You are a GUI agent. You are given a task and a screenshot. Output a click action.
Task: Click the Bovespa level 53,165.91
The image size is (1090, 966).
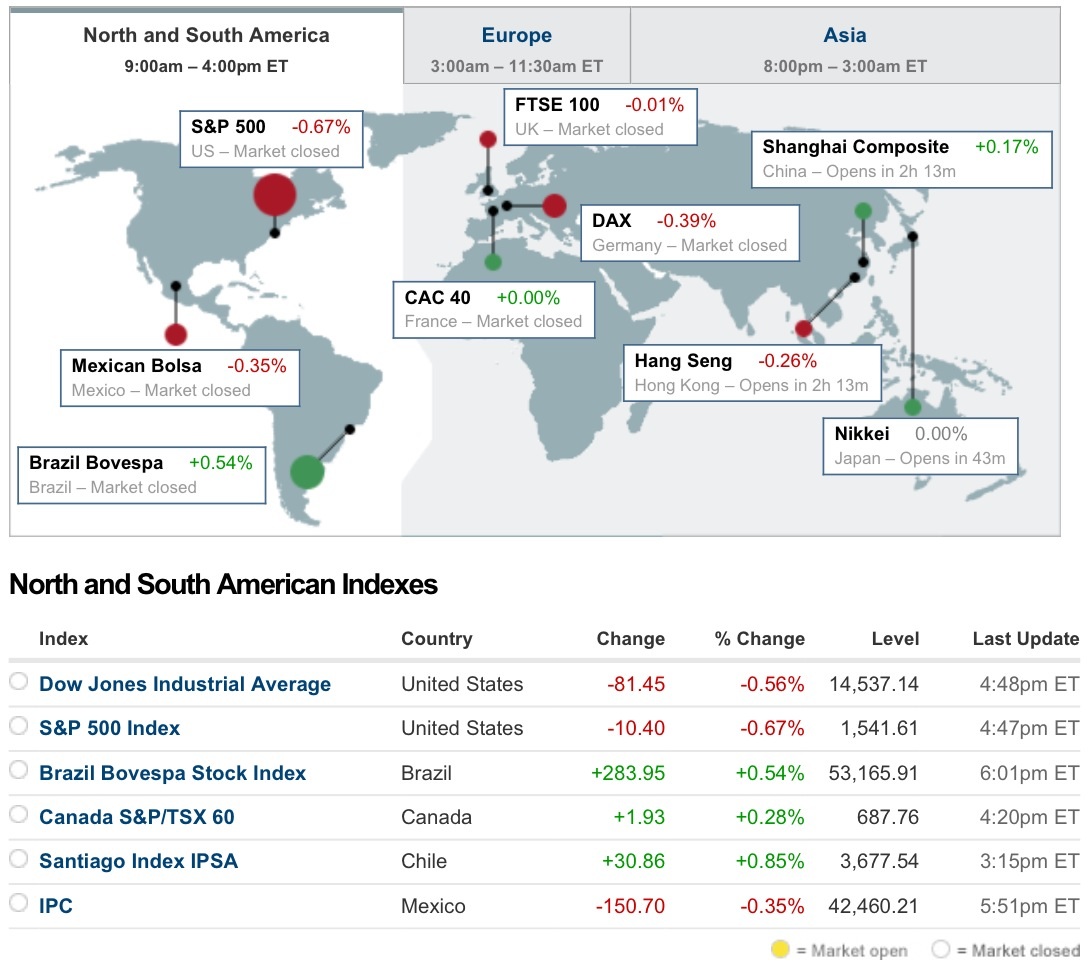click(873, 773)
